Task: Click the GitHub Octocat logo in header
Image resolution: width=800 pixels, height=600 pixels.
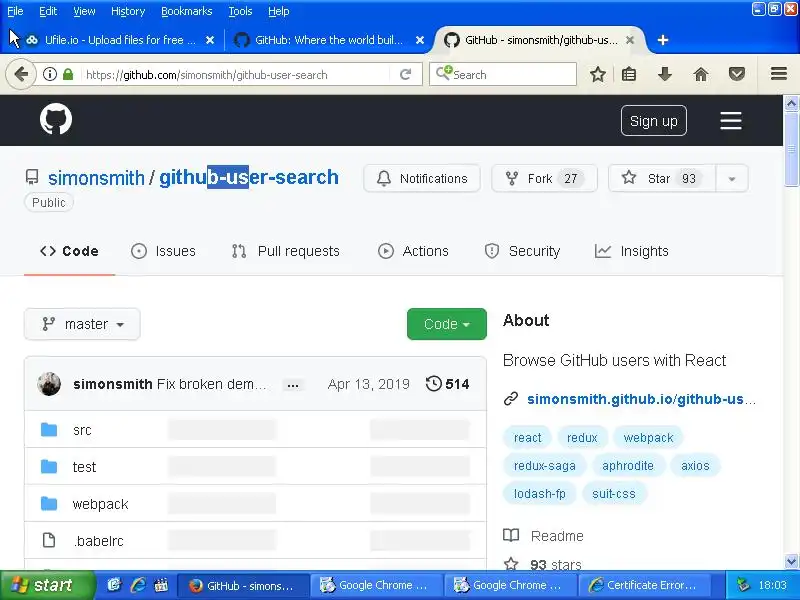Action: point(56,119)
